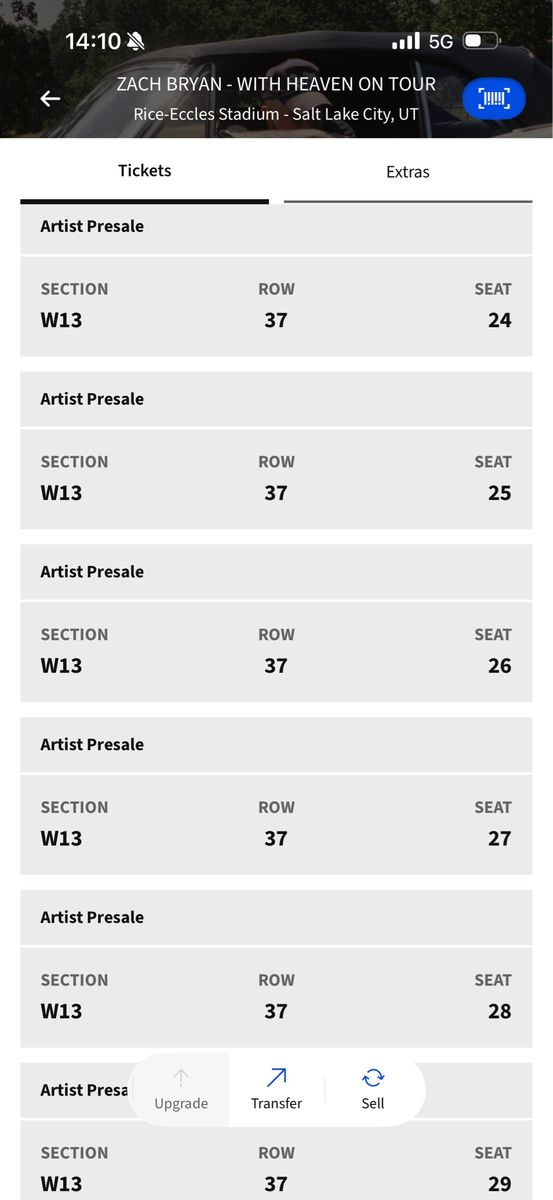Switch to the Extras tab
This screenshot has width=553, height=1200.
click(x=408, y=172)
